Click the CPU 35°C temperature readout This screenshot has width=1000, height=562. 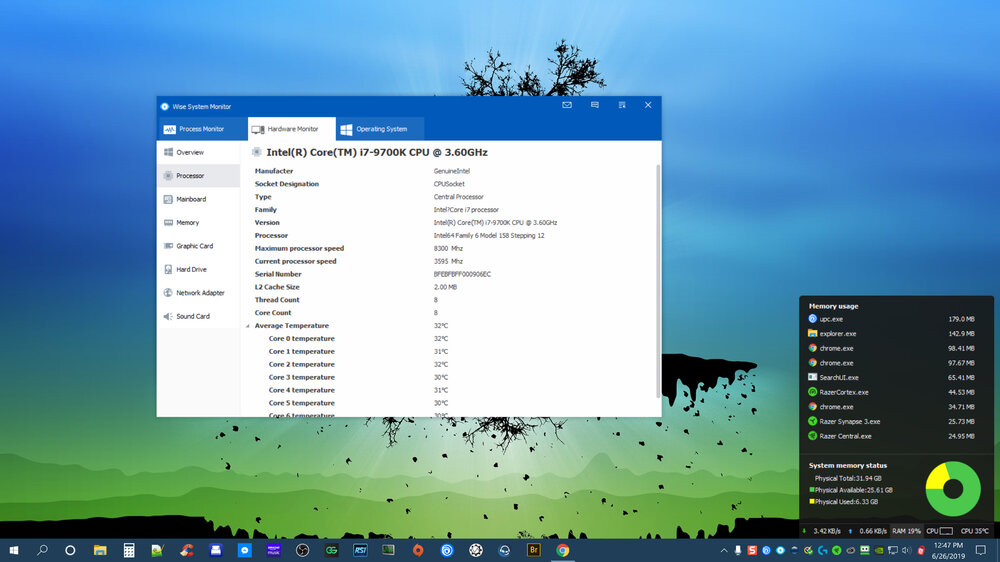974,531
